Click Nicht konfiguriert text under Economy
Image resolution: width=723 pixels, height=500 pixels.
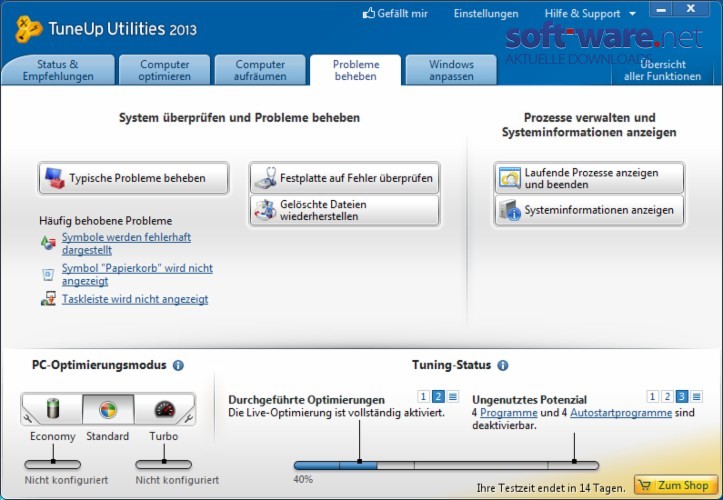click(x=66, y=480)
